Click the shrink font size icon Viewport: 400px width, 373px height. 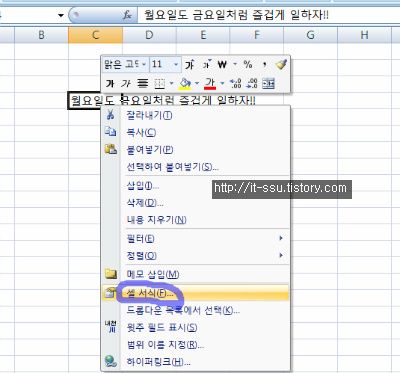(207, 64)
